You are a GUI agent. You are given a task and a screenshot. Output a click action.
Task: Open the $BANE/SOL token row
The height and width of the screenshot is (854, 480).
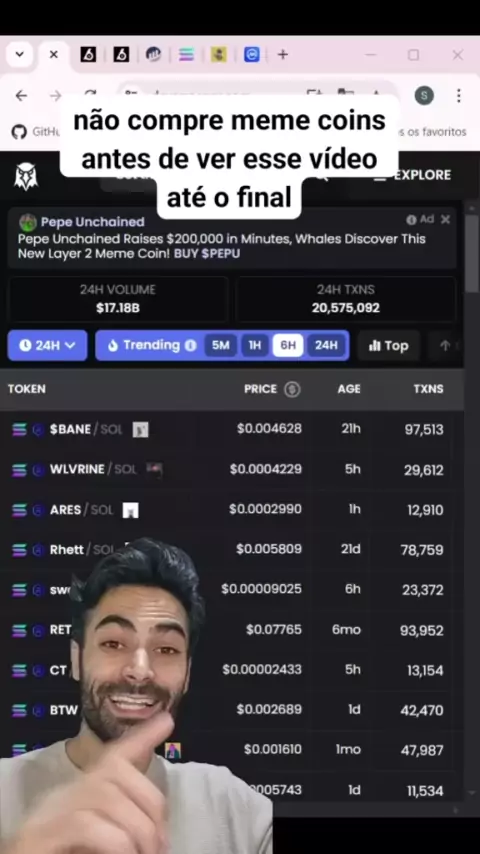click(232, 429)
